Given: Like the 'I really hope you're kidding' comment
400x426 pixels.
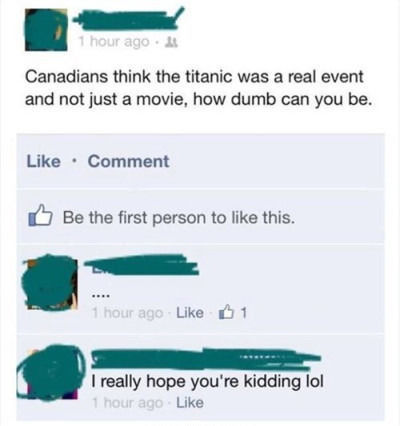Looking at the screenshot, I should (x=190, y=403).
